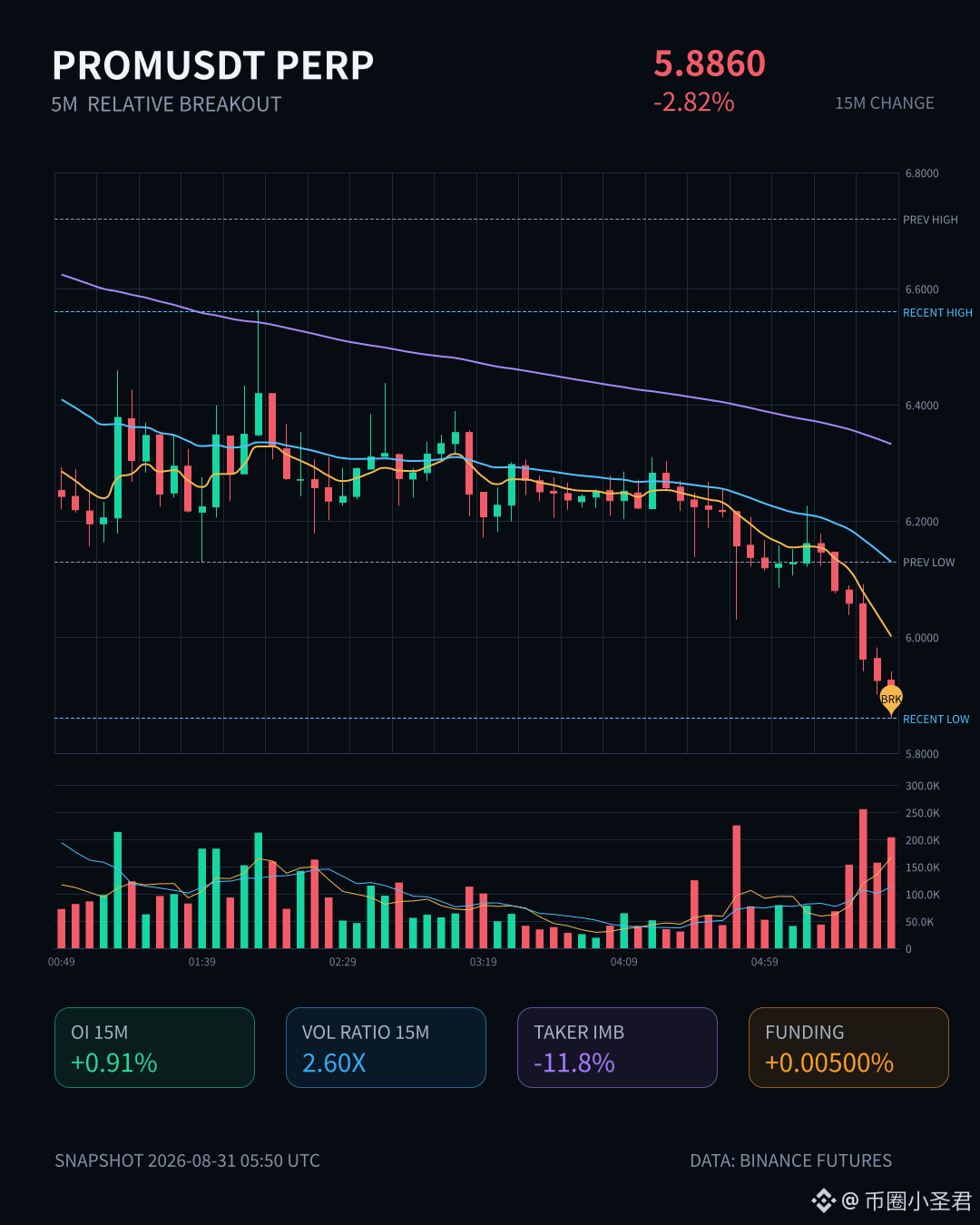Image resolution: width=980 pixels, height=1225 pixels.
Task: Click the 03:19 time axis label
Action: coord(484,962)
